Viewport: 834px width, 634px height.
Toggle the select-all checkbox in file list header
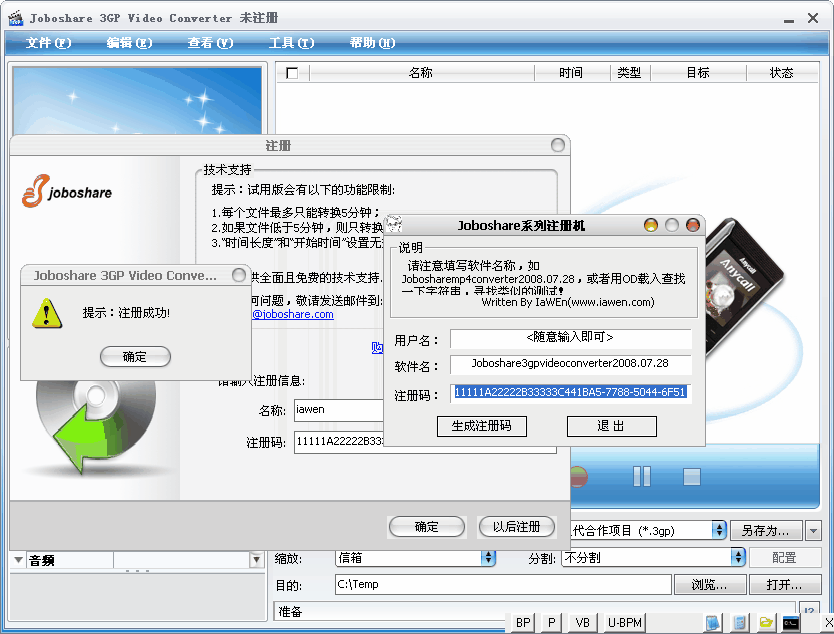(292, 73)
